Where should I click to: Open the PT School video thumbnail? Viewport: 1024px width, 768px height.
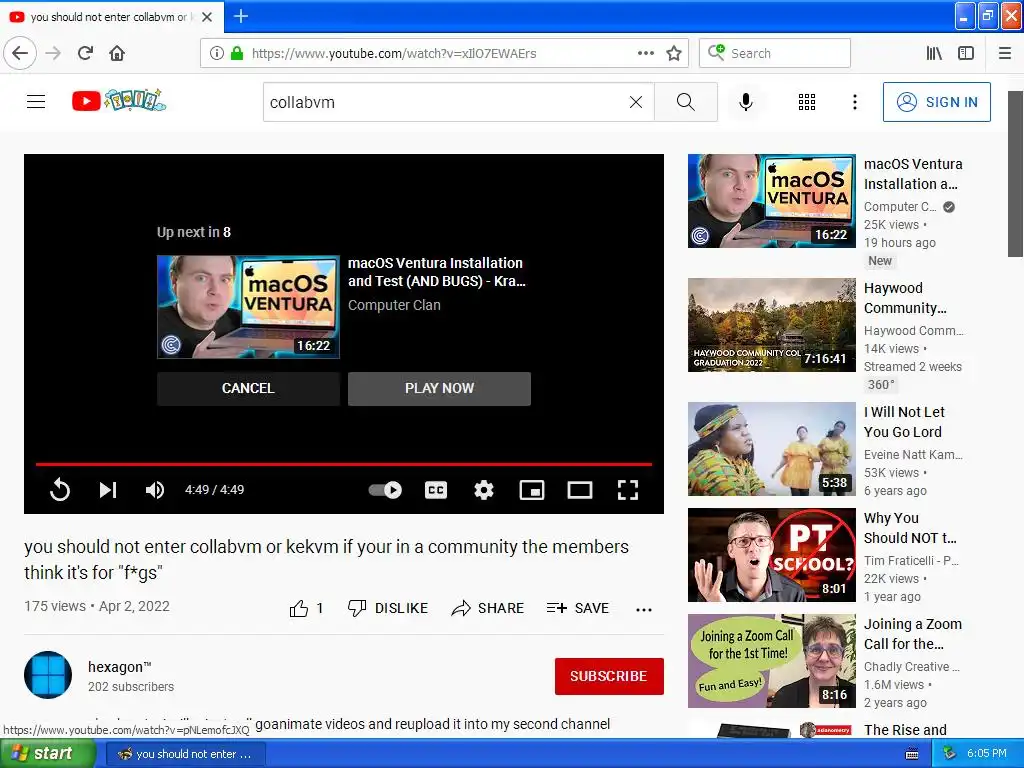771,554
